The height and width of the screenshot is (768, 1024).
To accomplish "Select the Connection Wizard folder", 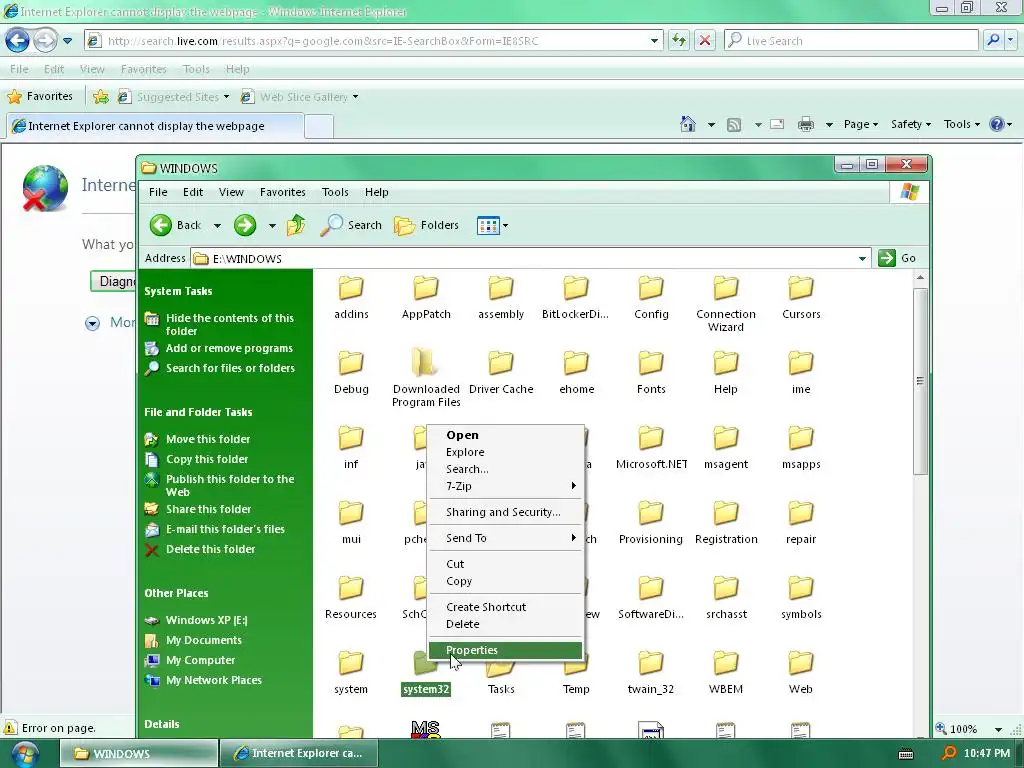I will point(726,304).
